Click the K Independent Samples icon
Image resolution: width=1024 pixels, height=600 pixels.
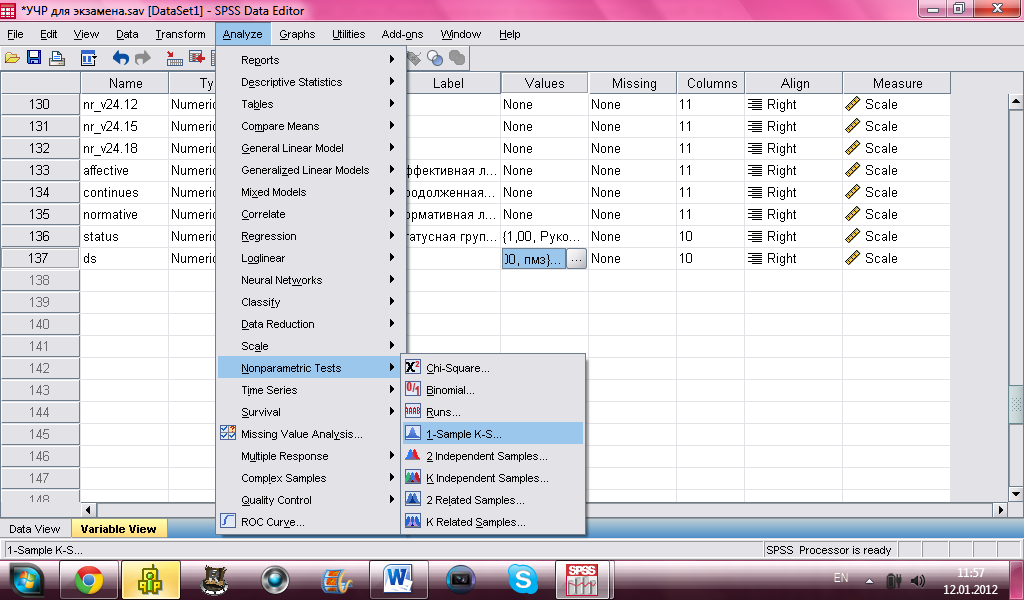pos(413,477)
